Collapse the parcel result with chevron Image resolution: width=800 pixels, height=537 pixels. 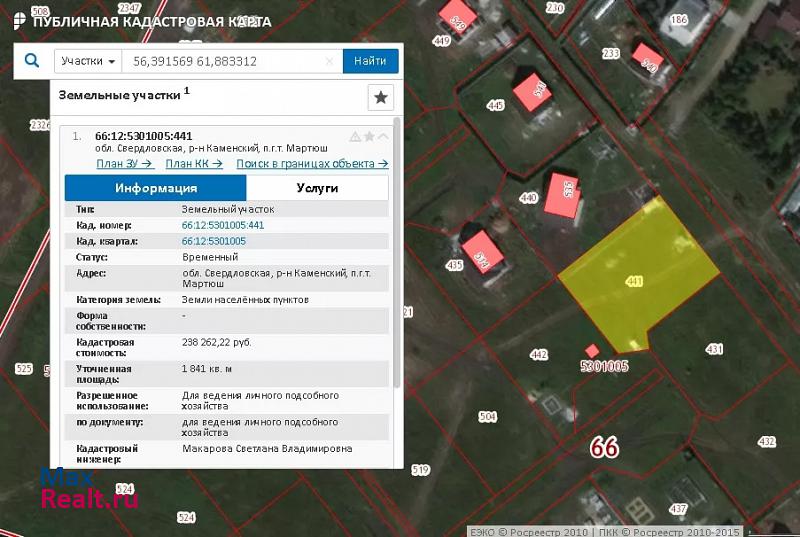click(x=383, y=136)
